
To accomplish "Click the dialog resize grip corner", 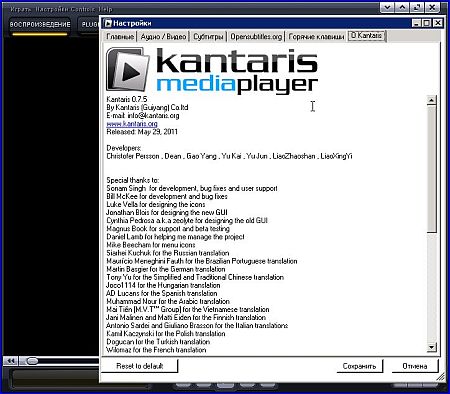I will pos(440,377).
